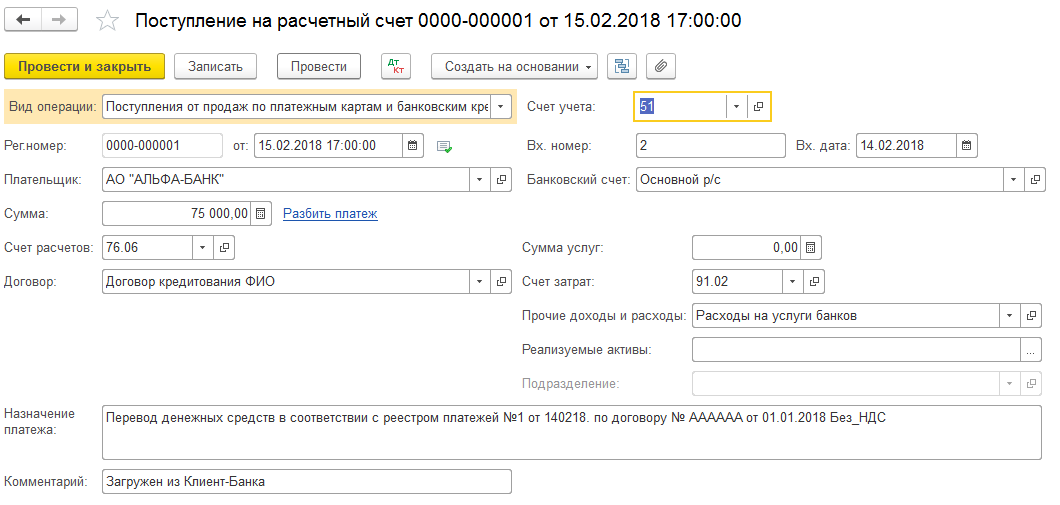Click Разбить платеж link
Image resolution: width=1060 pixels, height=505 pixels.
[330, 213]
